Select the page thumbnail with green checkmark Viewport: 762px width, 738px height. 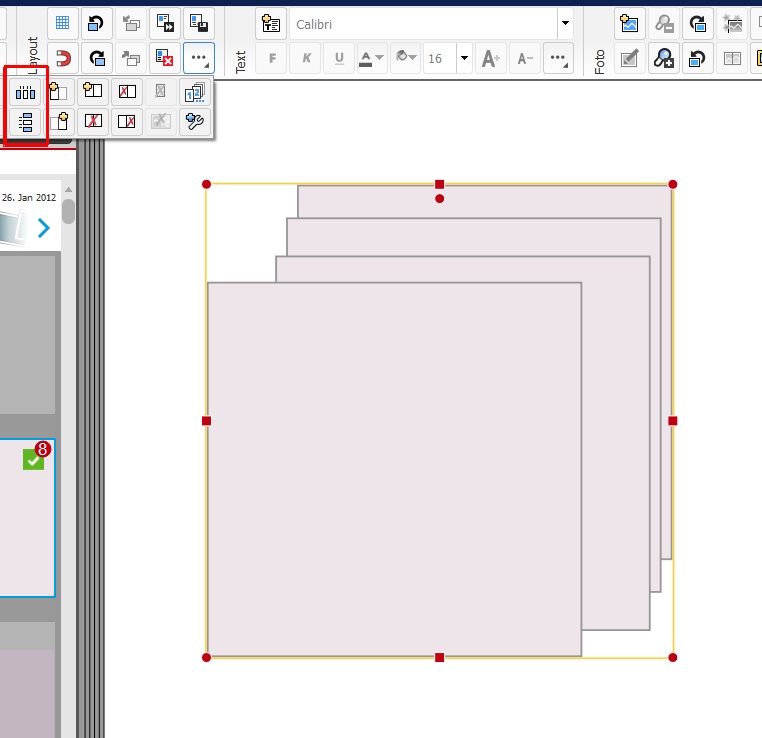click(x=27, y=517)
